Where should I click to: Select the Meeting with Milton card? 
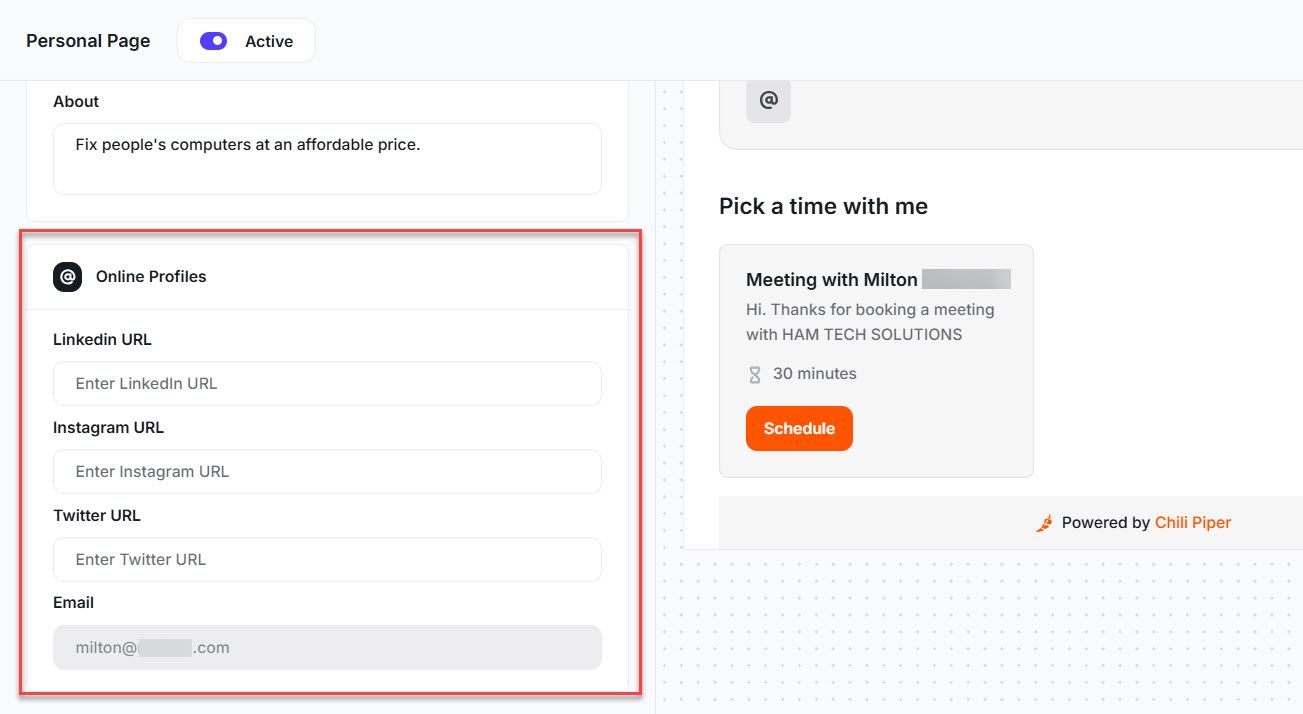[x=875, y=360]
